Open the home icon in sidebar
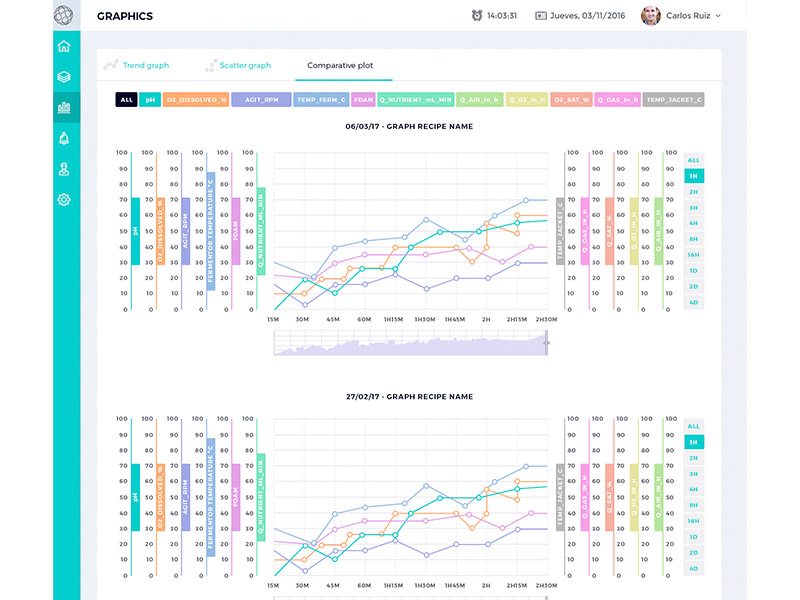 pyautogui.click(x=64, y=46)
